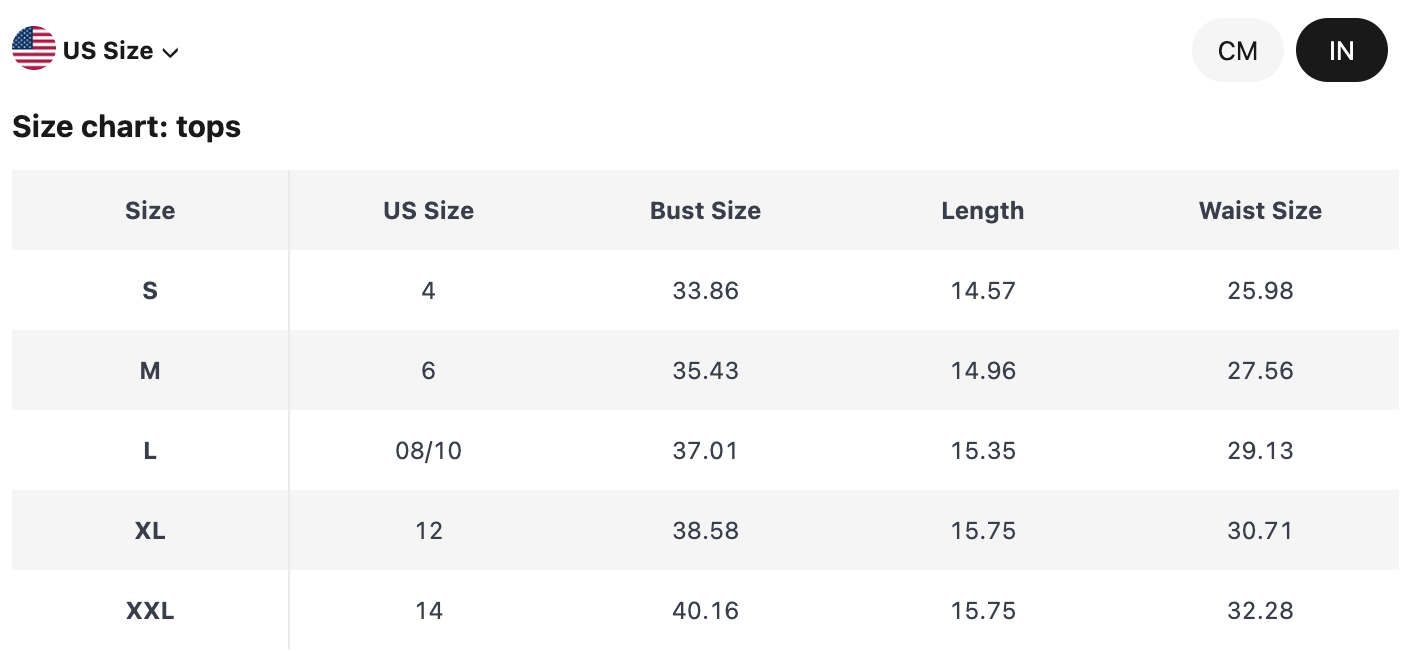Click the Size chart: tops heading

pos(126,127)
